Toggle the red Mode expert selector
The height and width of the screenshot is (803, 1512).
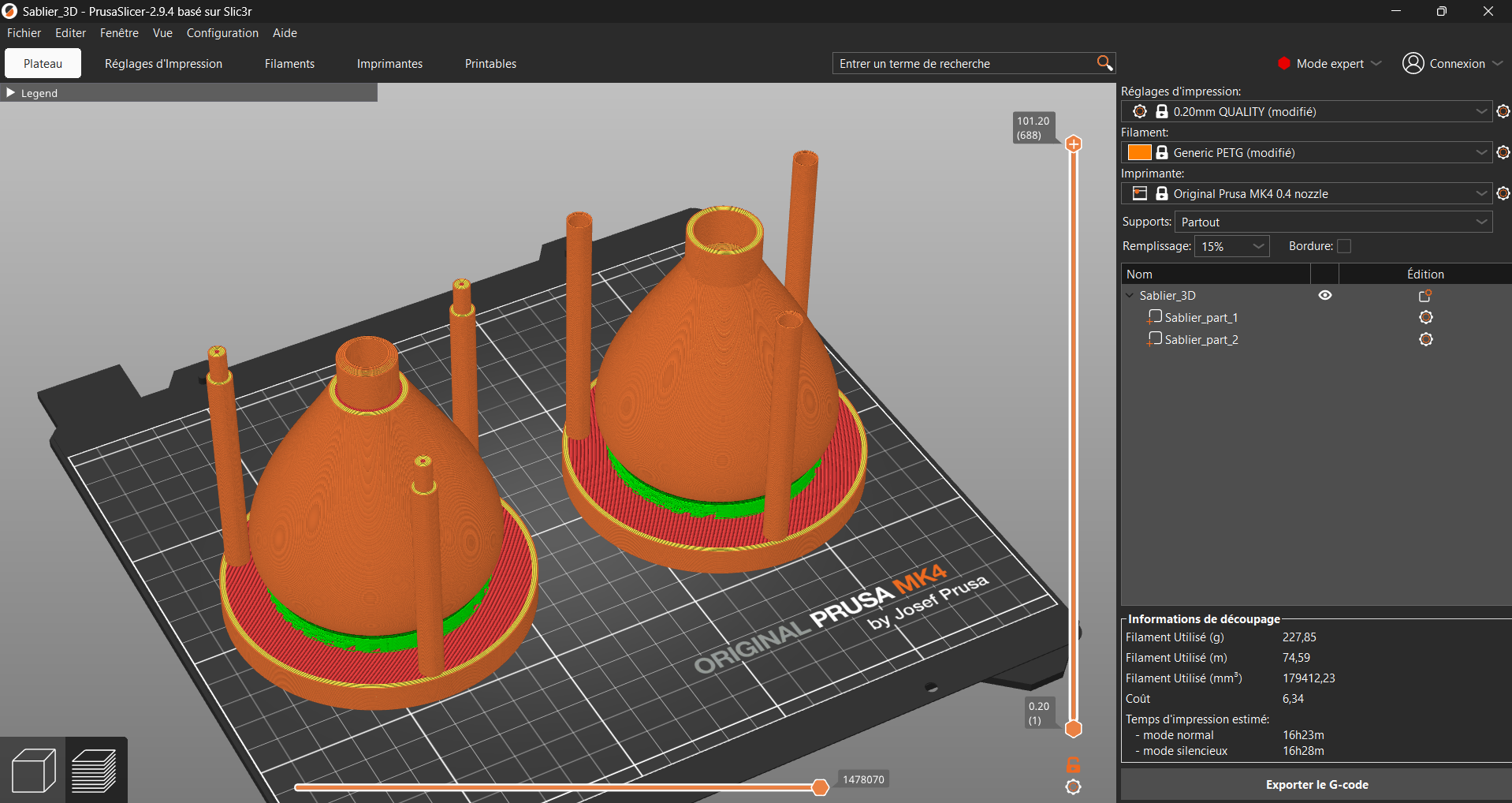(1328, 64)
